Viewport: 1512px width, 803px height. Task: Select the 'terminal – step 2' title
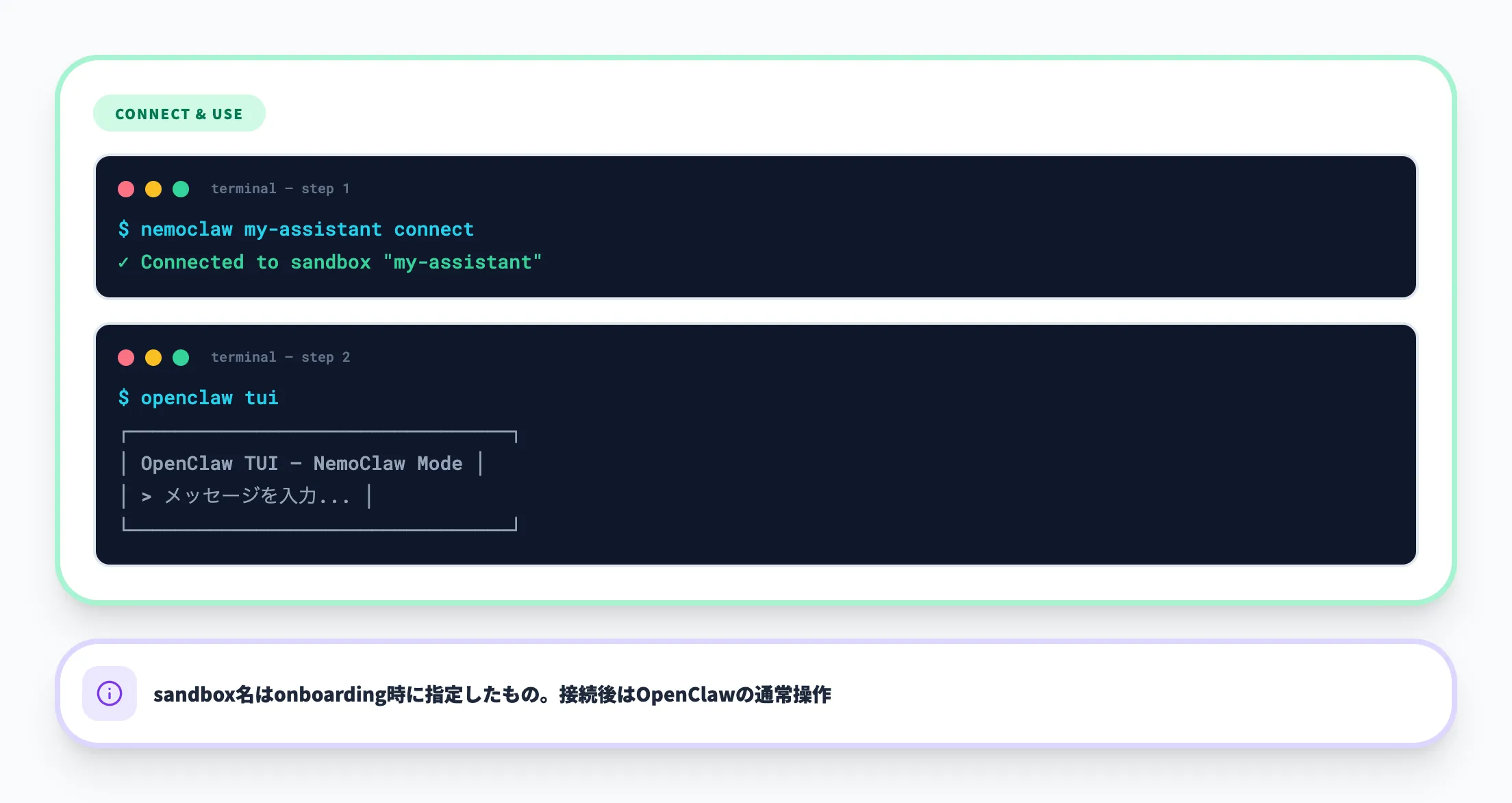280,357
